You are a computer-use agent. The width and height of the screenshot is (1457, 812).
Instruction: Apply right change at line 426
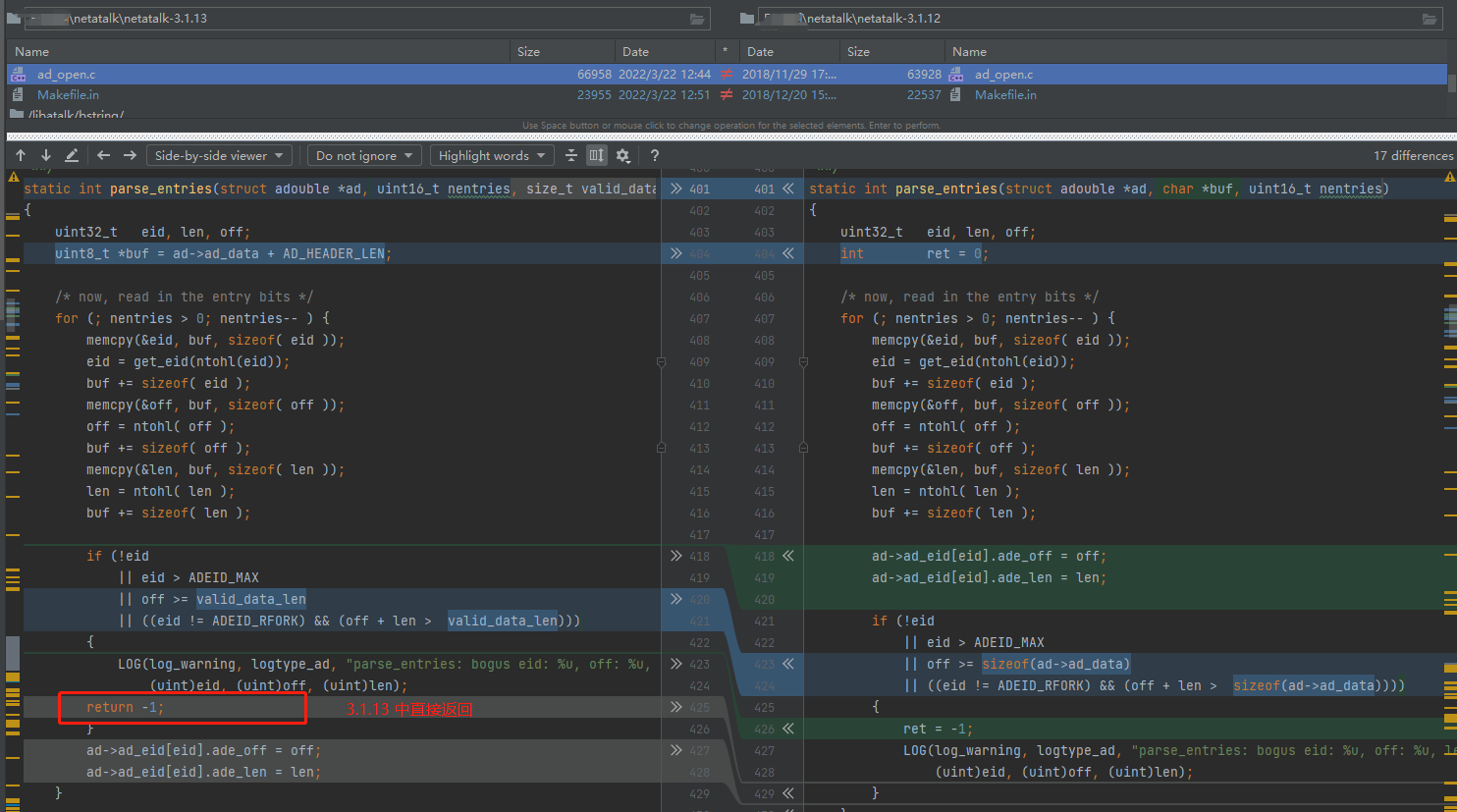click(787, 729)
